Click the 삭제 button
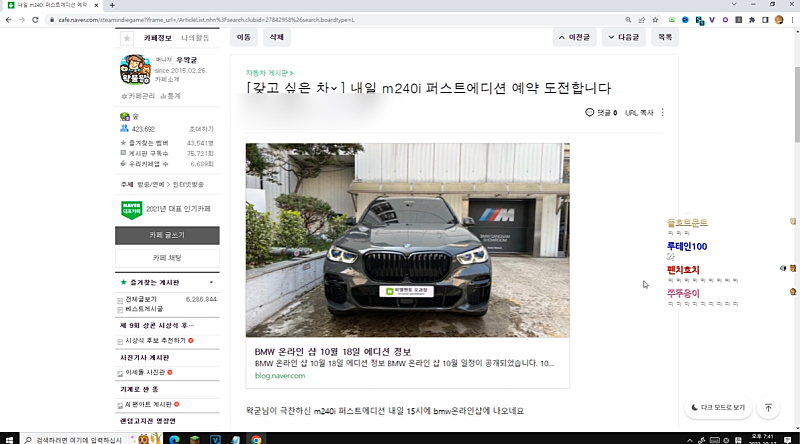This screenshot has width=800, height=444. pos(277,37)
